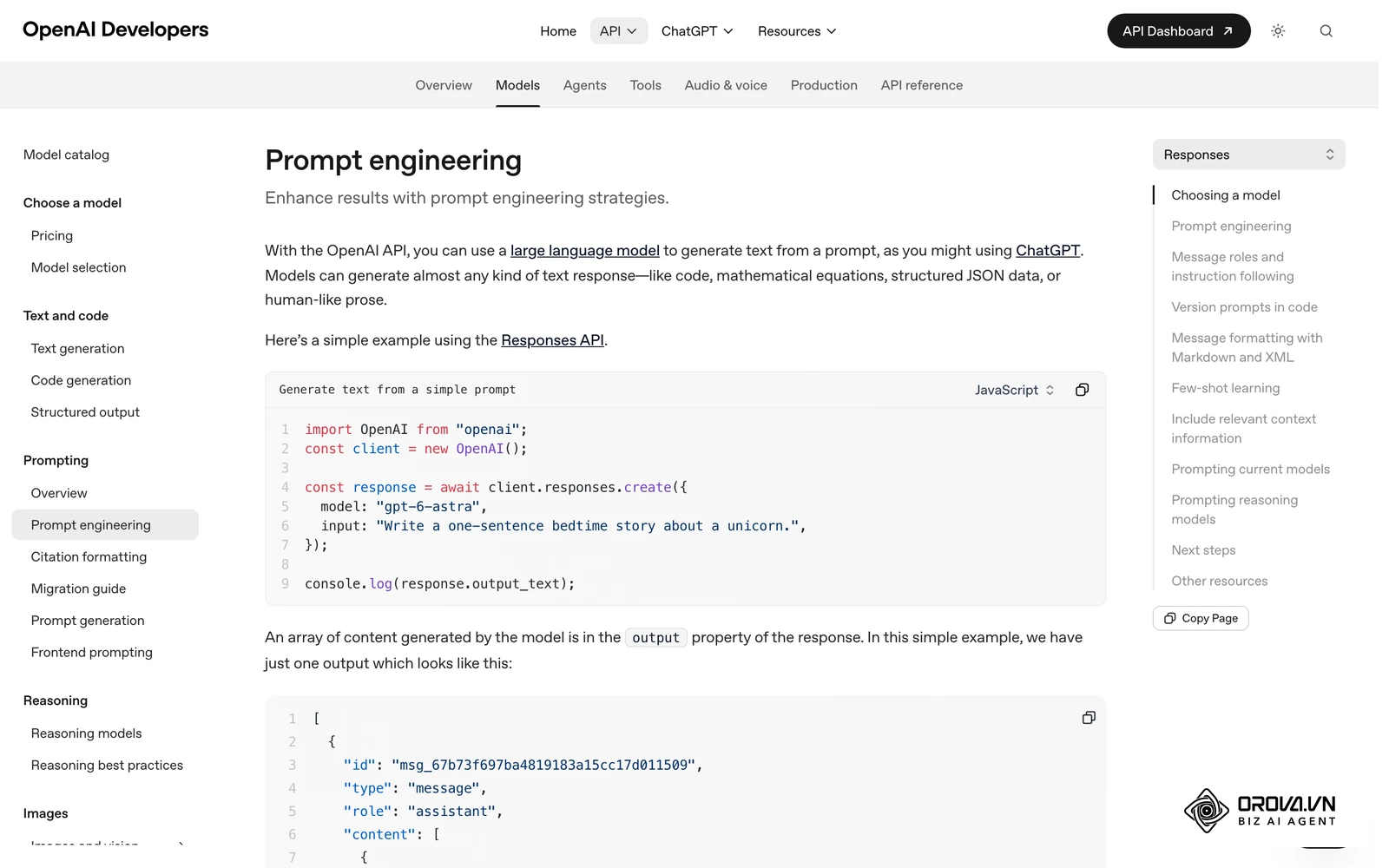
Task: Open Code generation sidebar item
Action: tap(82, 380)
